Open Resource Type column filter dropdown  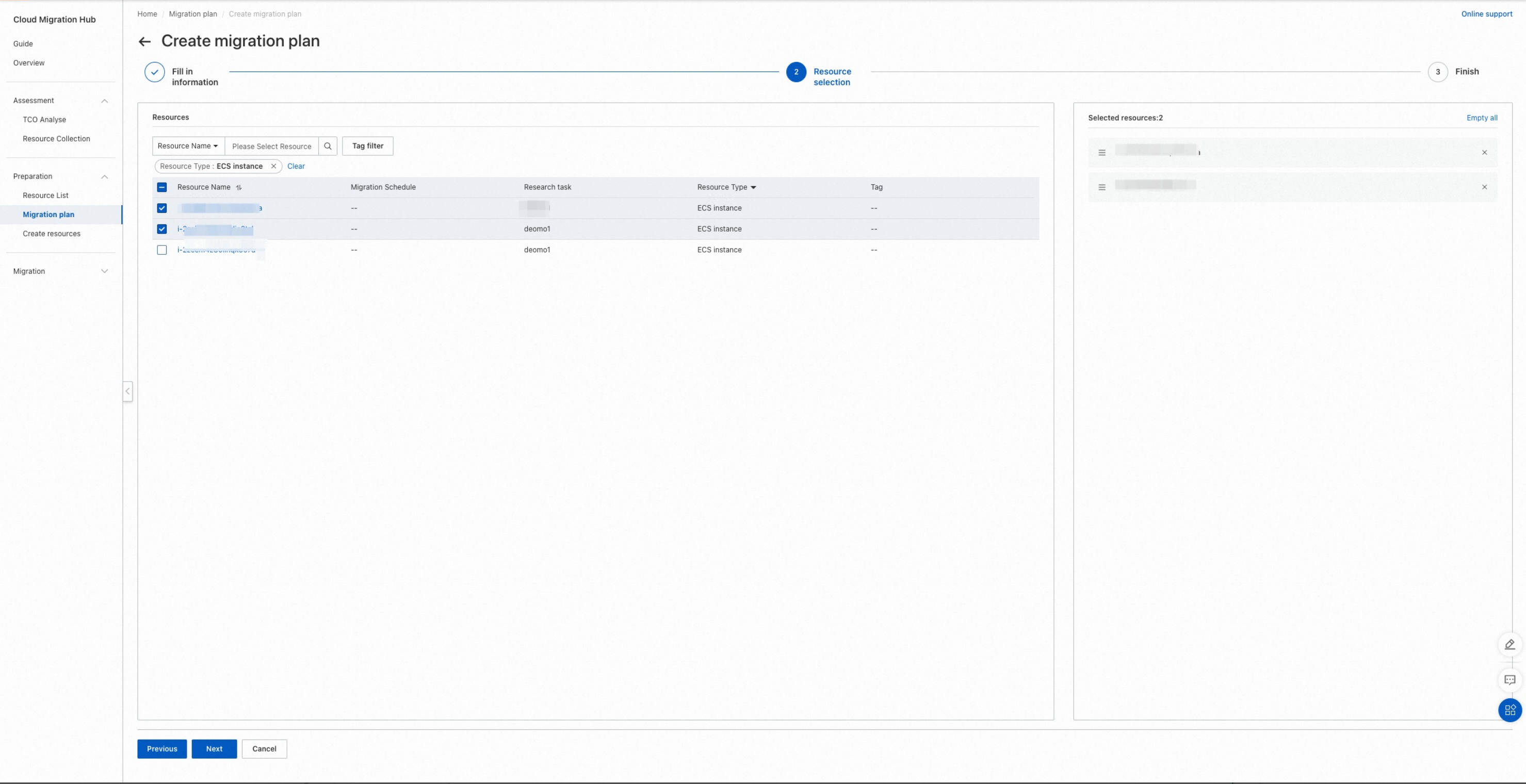pos(753,188)
